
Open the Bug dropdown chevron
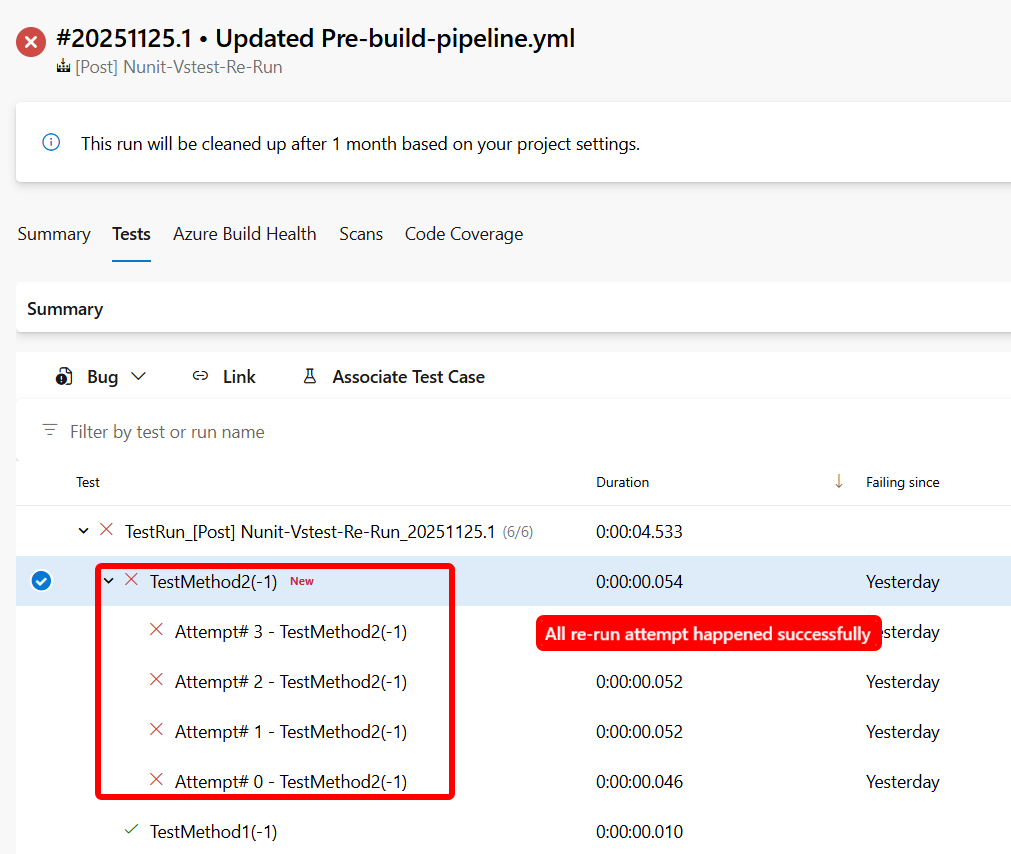(x=138, y=377)
